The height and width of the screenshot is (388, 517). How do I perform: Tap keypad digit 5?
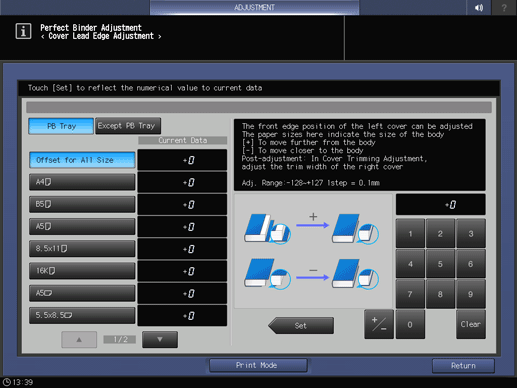pos(440,264)
